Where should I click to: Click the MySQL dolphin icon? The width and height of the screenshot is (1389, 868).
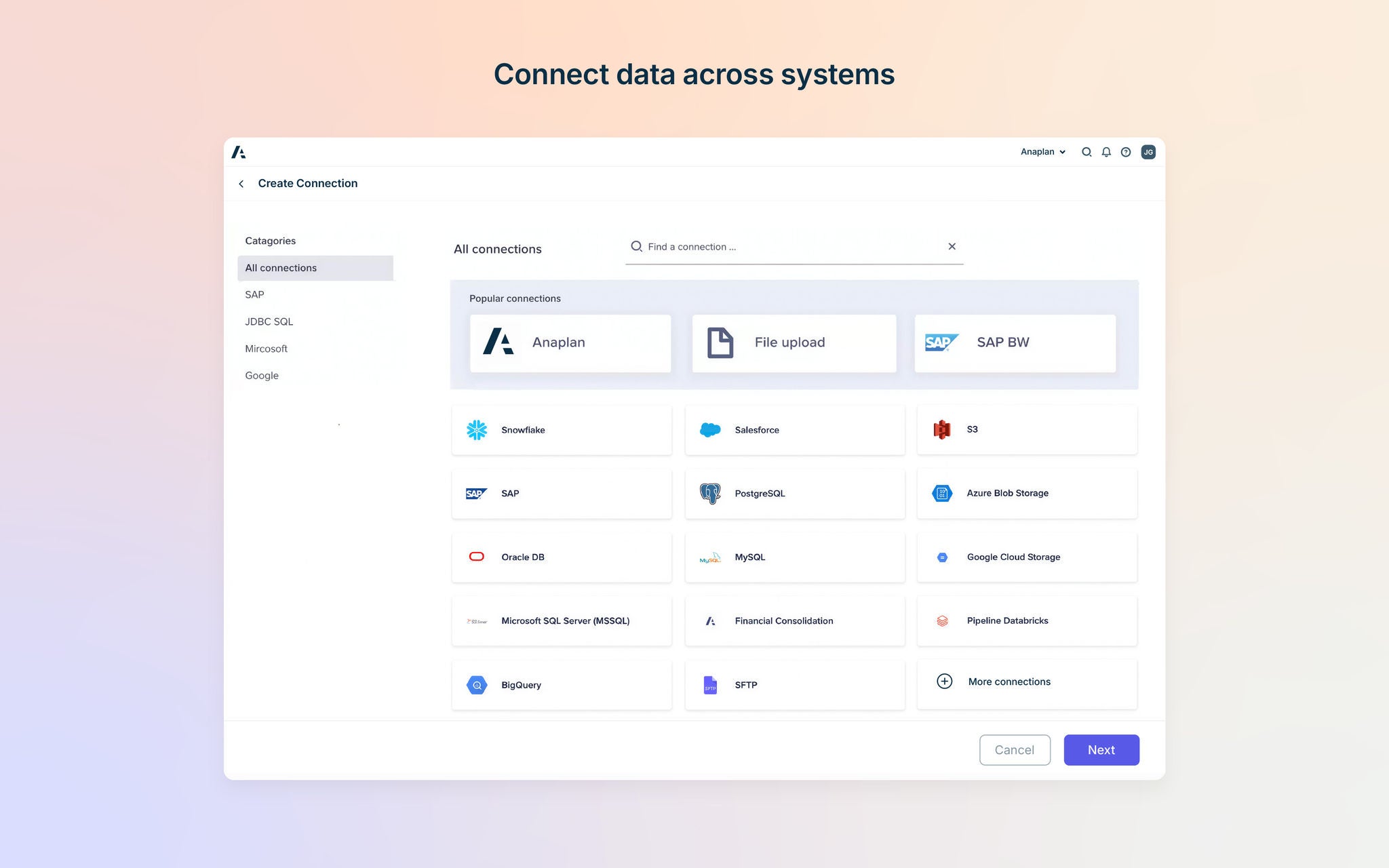point(710,557)
